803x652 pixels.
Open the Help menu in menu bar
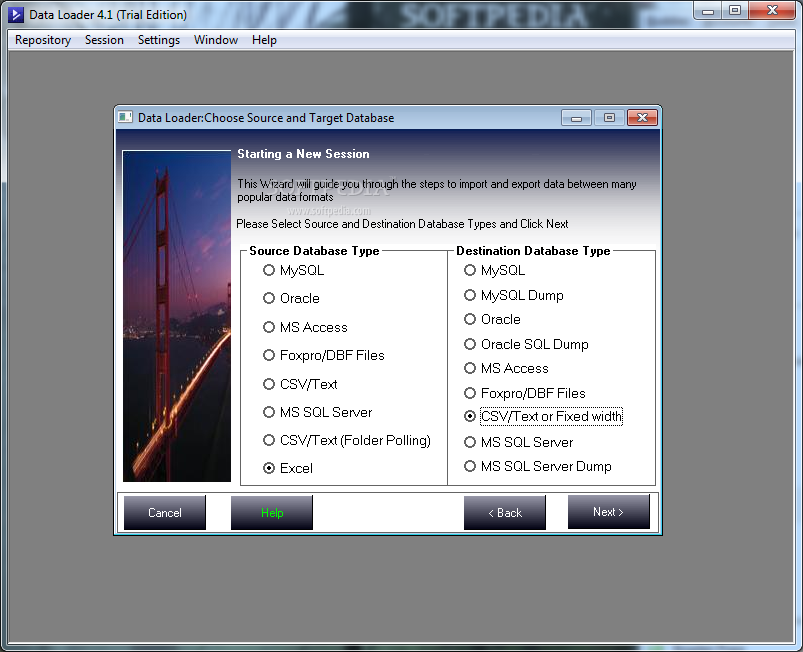[x=264, y=40]
